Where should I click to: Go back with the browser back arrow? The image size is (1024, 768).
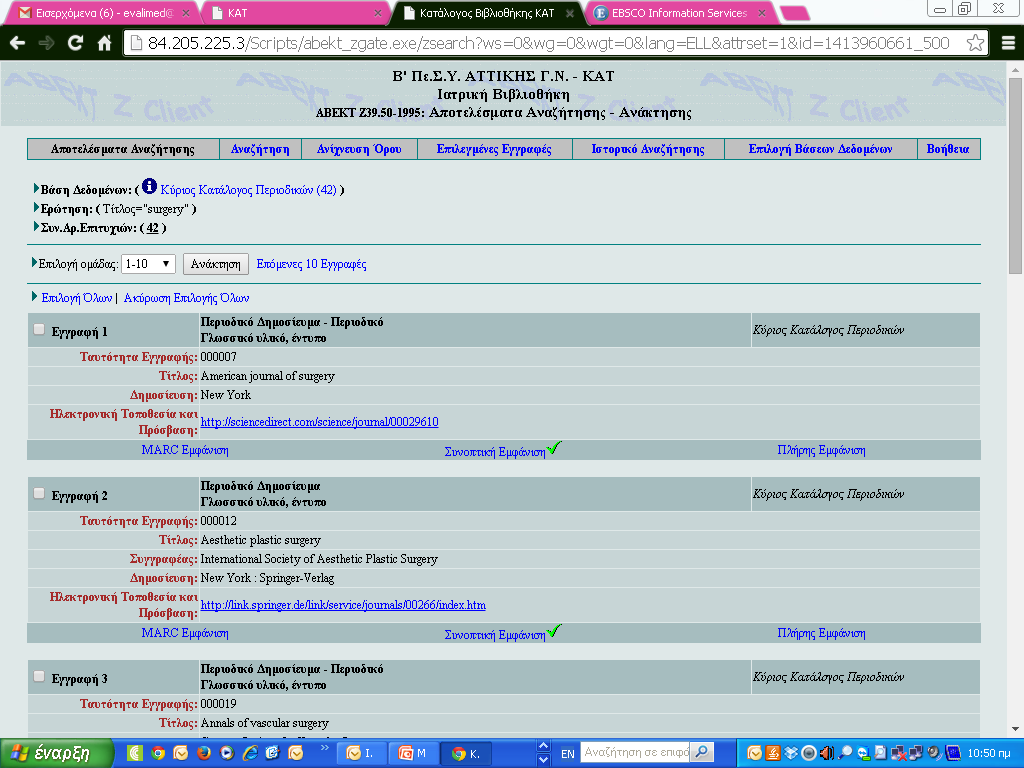18,43
